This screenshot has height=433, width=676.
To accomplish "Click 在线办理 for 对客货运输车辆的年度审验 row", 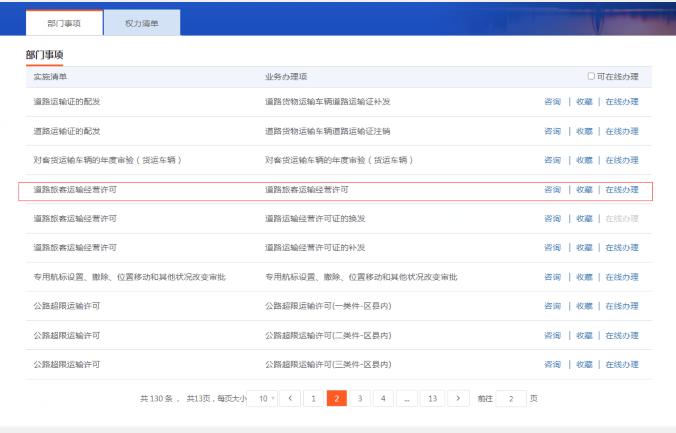I will tap(622, 160).
